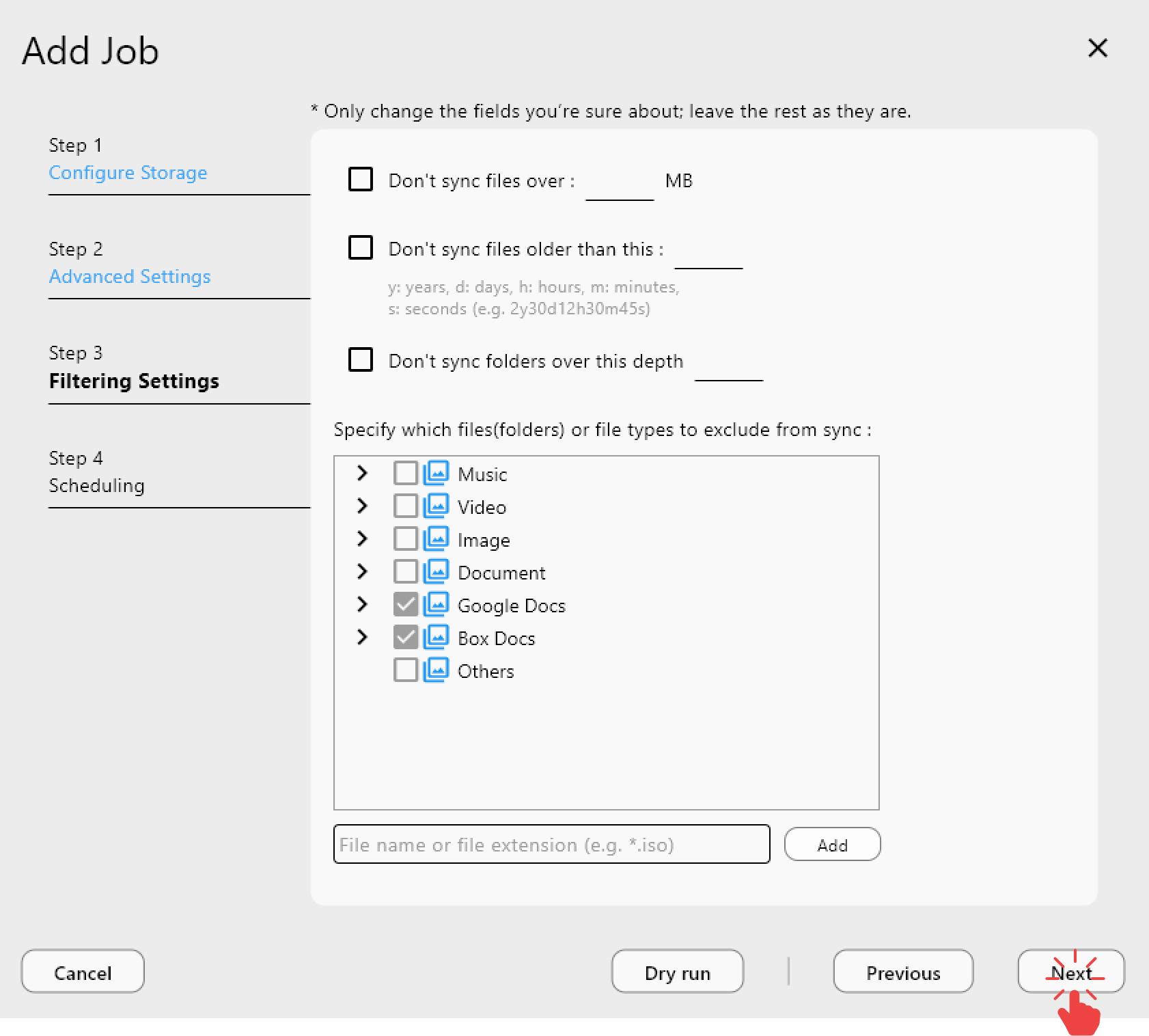Expand the Box Docs category

(x=362, y=637)
